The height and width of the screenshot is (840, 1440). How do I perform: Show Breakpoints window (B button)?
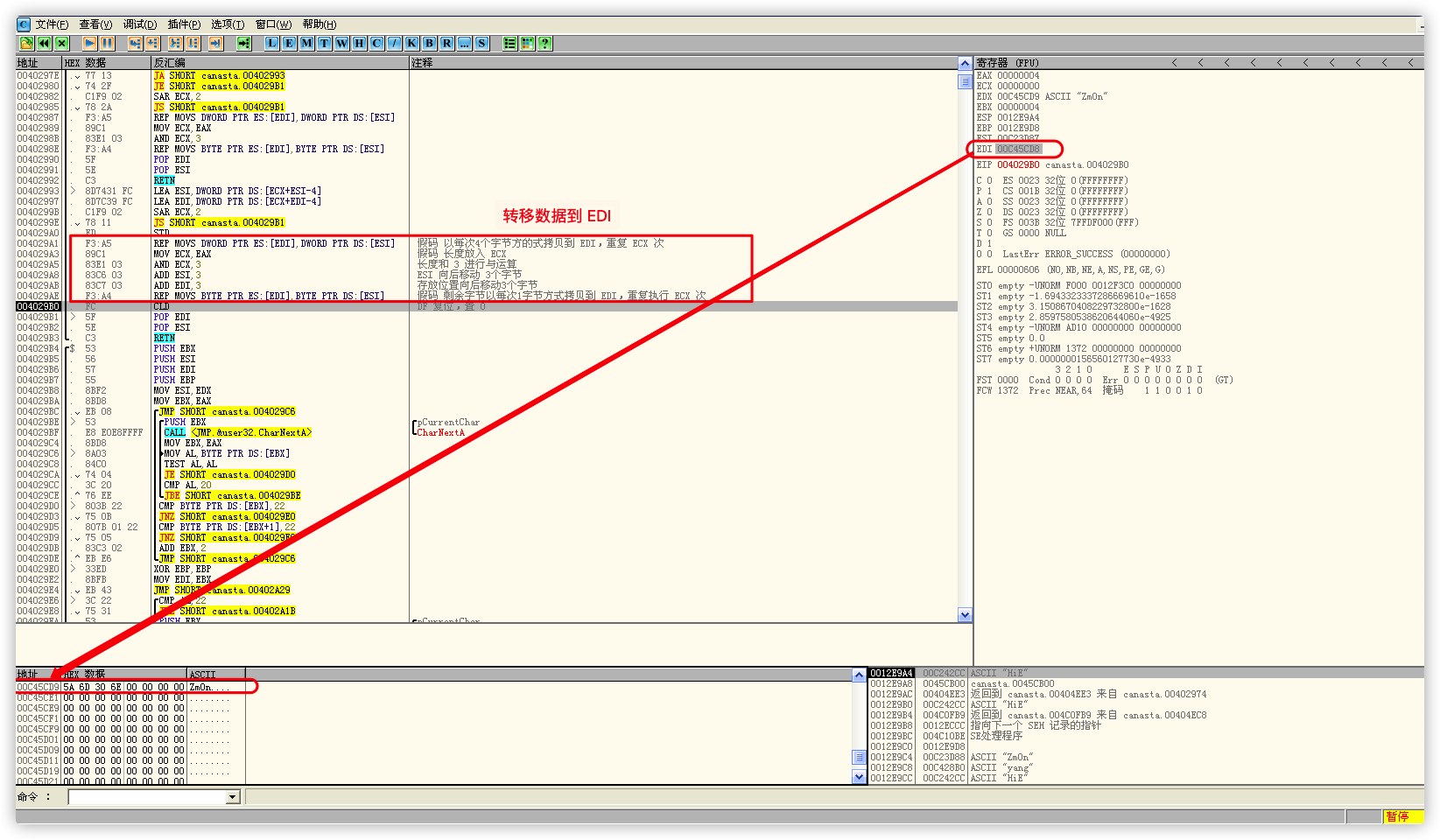coord(429,43)
